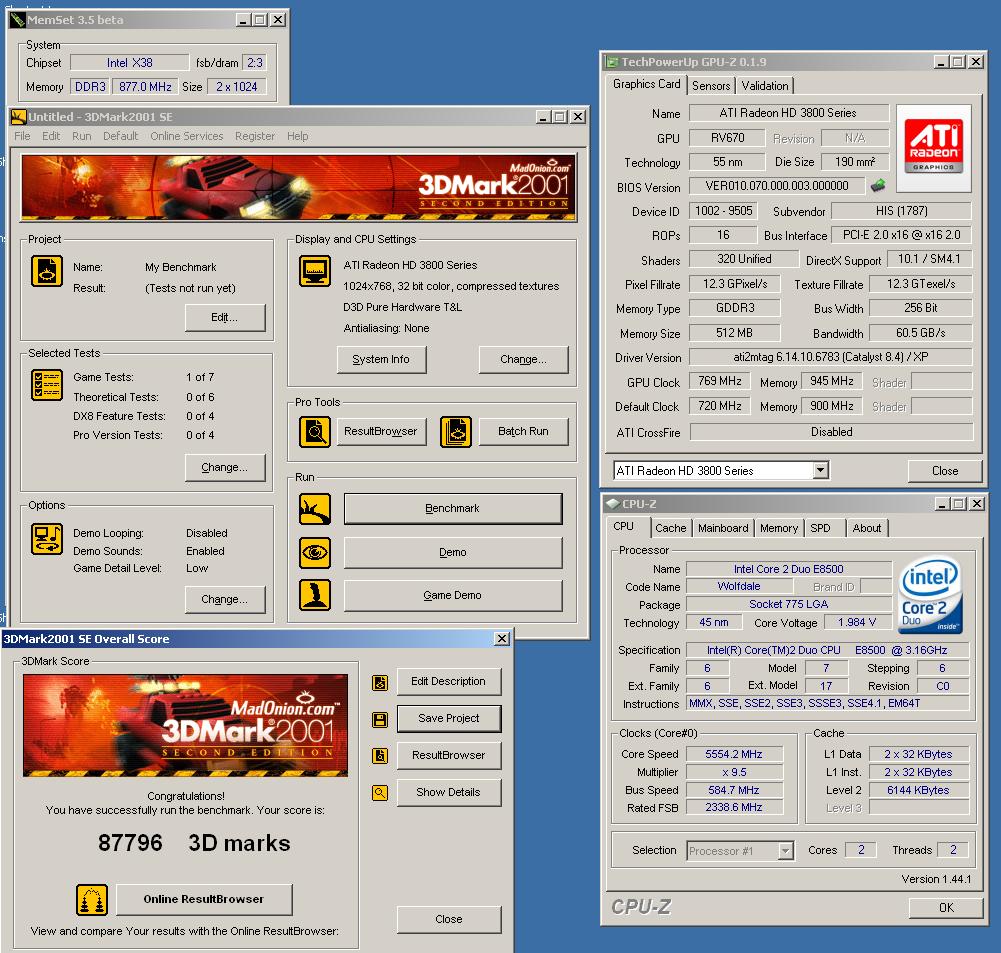The image size is (1001, 953).
Task: Click the Intel Core 2 Duo logo in CPU-Z
Action: tap(930, 595)
